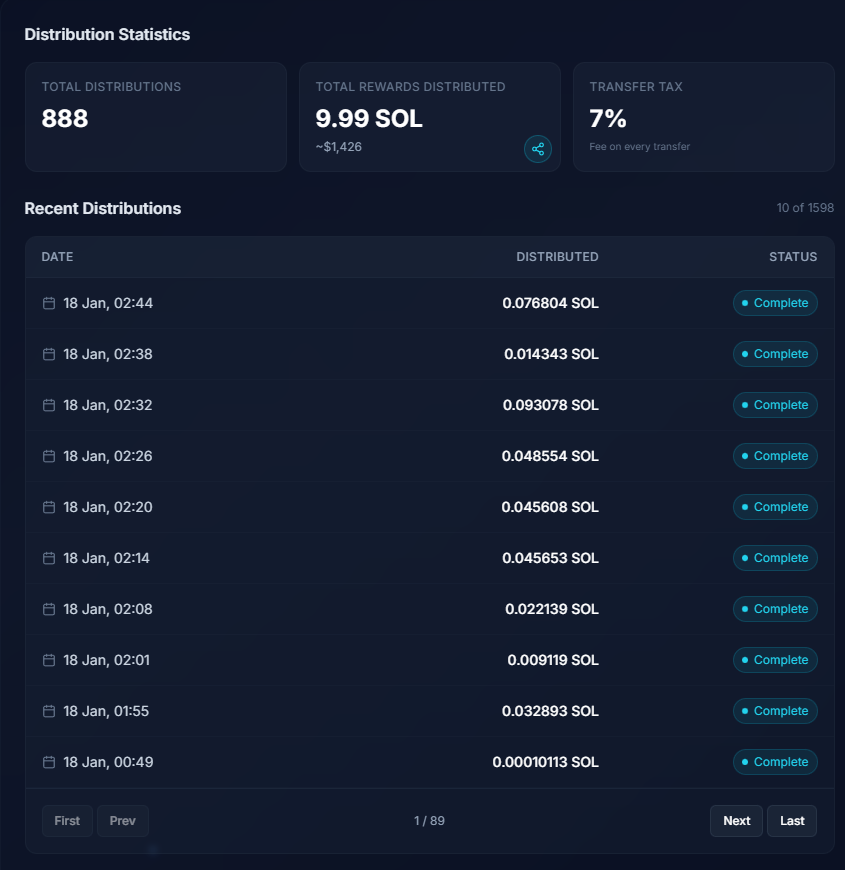845x870 pixels.
Task: Click the Prev page button
Action: pyautogui.click(x=123, y=821)
